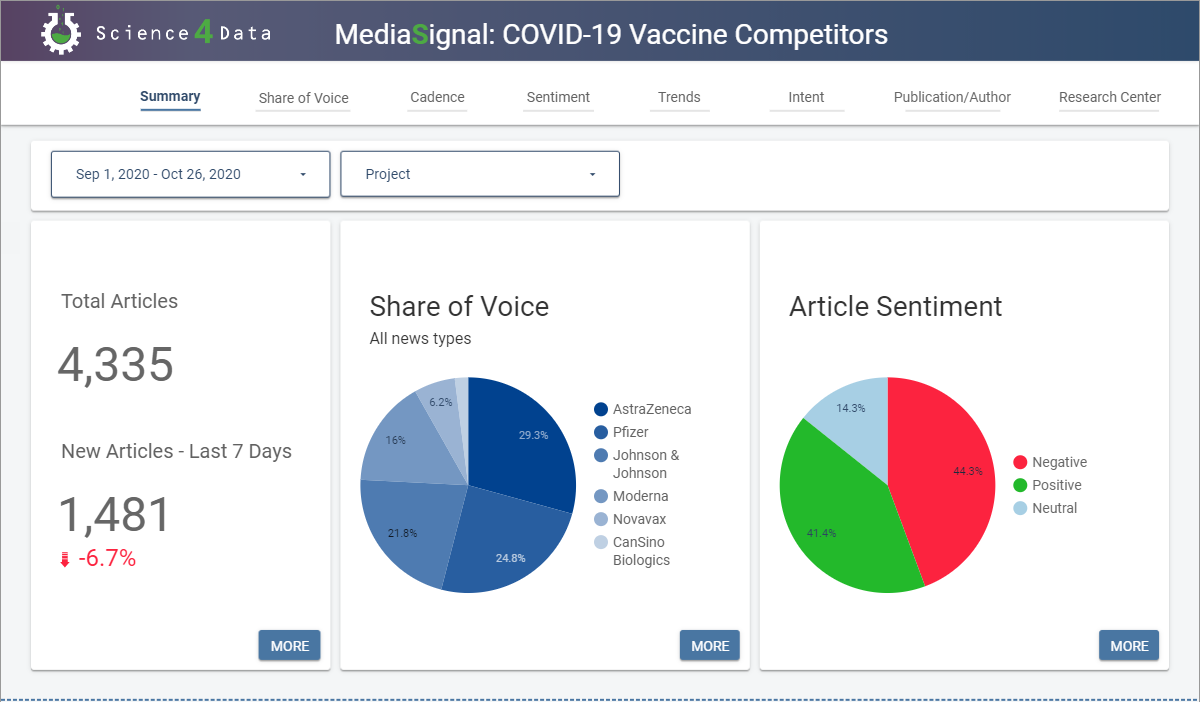Click the Pfizer legend color dot
Screen dimensions: 1200x702
click(x=601, y=432)
